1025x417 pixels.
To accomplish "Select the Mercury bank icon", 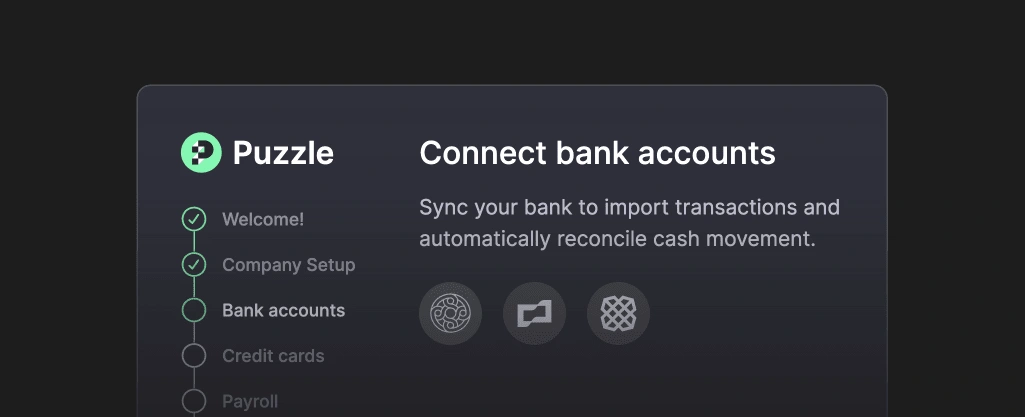I will point(450,314).
